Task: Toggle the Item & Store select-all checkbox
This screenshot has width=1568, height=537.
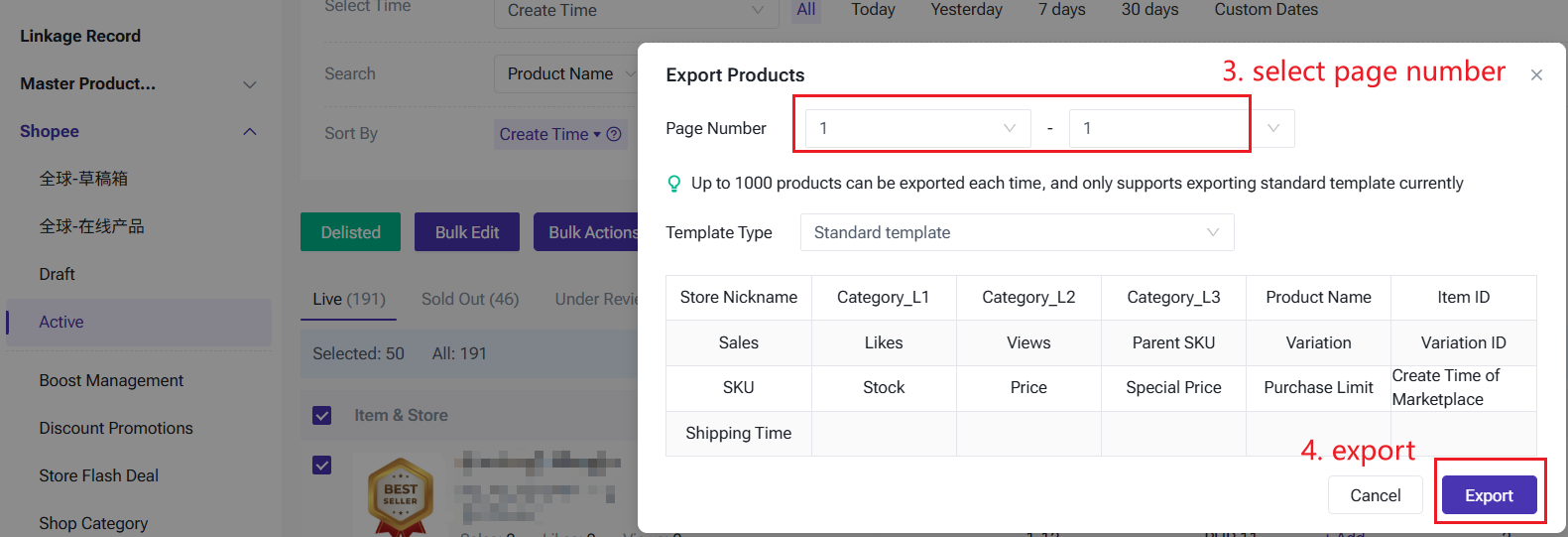Action: click(x=322, y=415)
